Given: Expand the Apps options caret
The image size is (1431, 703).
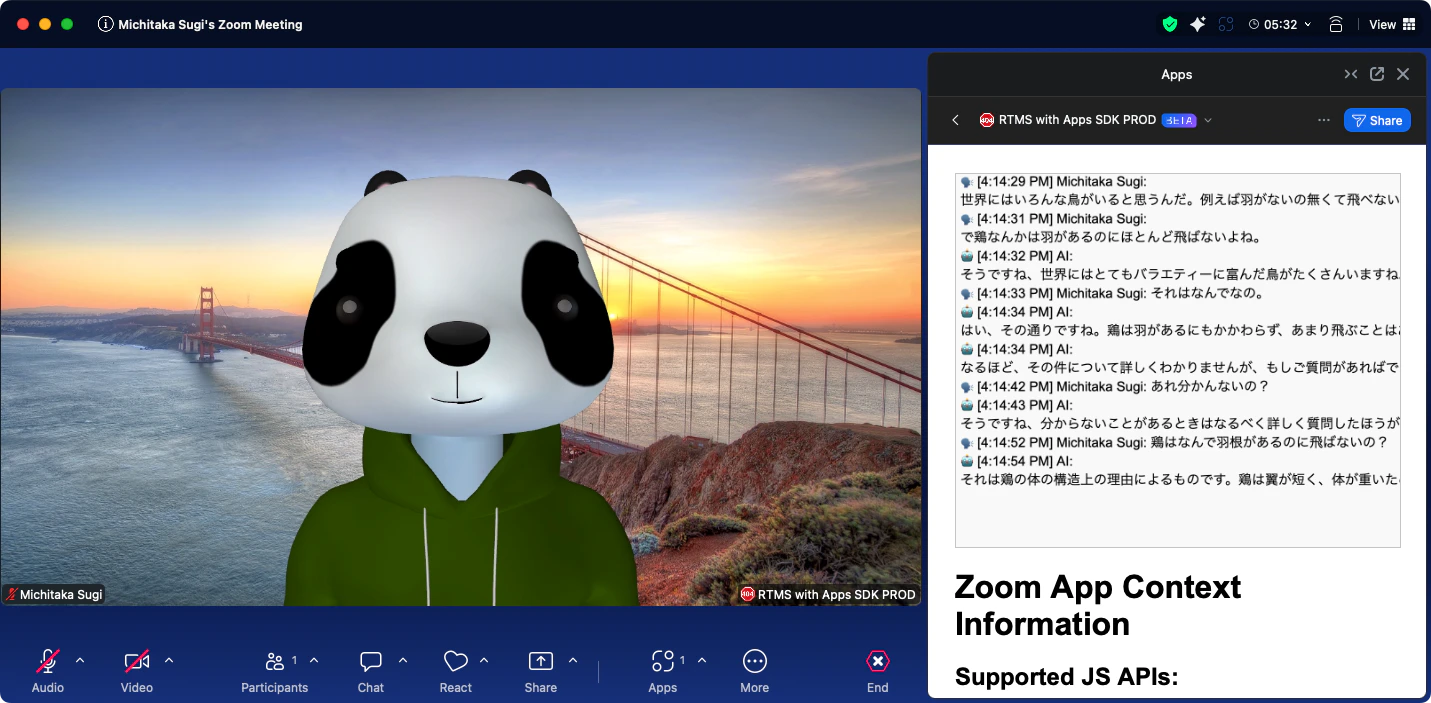Looking at the screenshot, I should pyautogui.click(x=702, y=660).
